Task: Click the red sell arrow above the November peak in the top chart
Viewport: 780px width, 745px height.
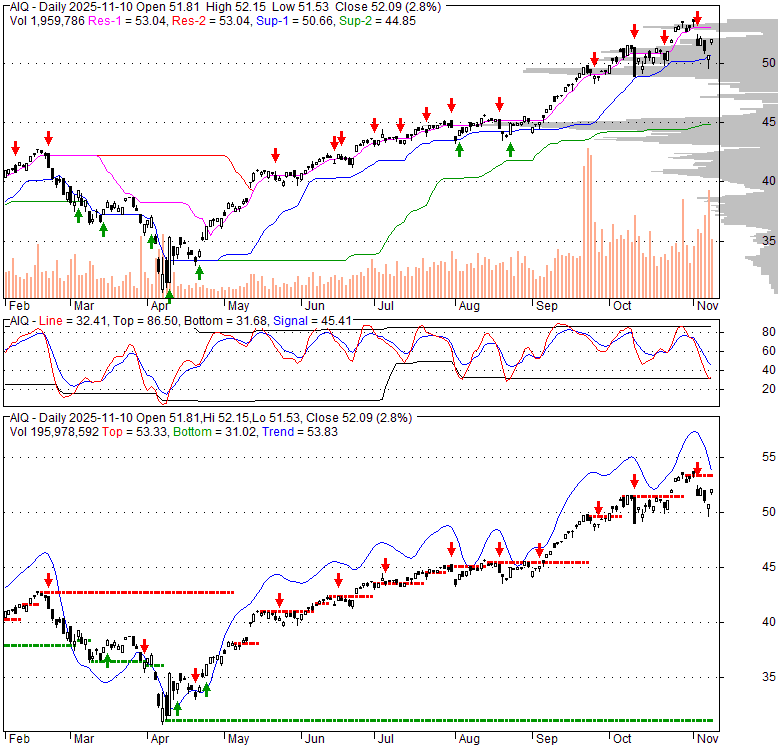Action: [x=697, y=18]
